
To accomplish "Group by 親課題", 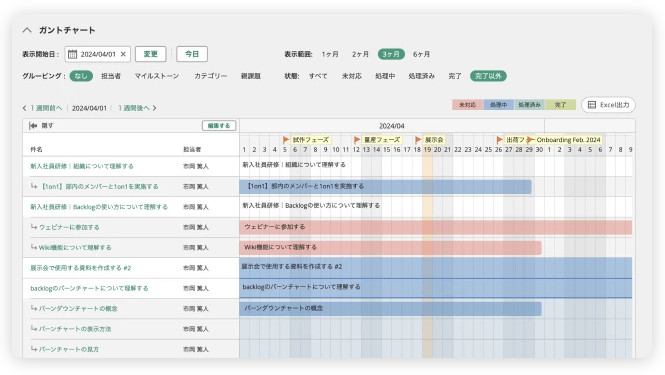I will [251, 76].
